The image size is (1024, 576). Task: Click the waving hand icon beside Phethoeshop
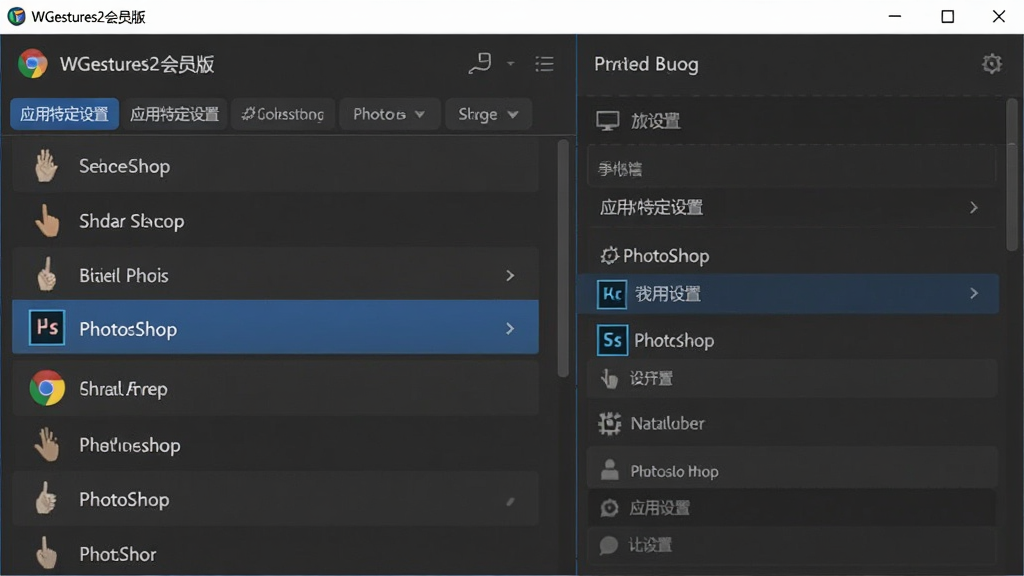46,445
